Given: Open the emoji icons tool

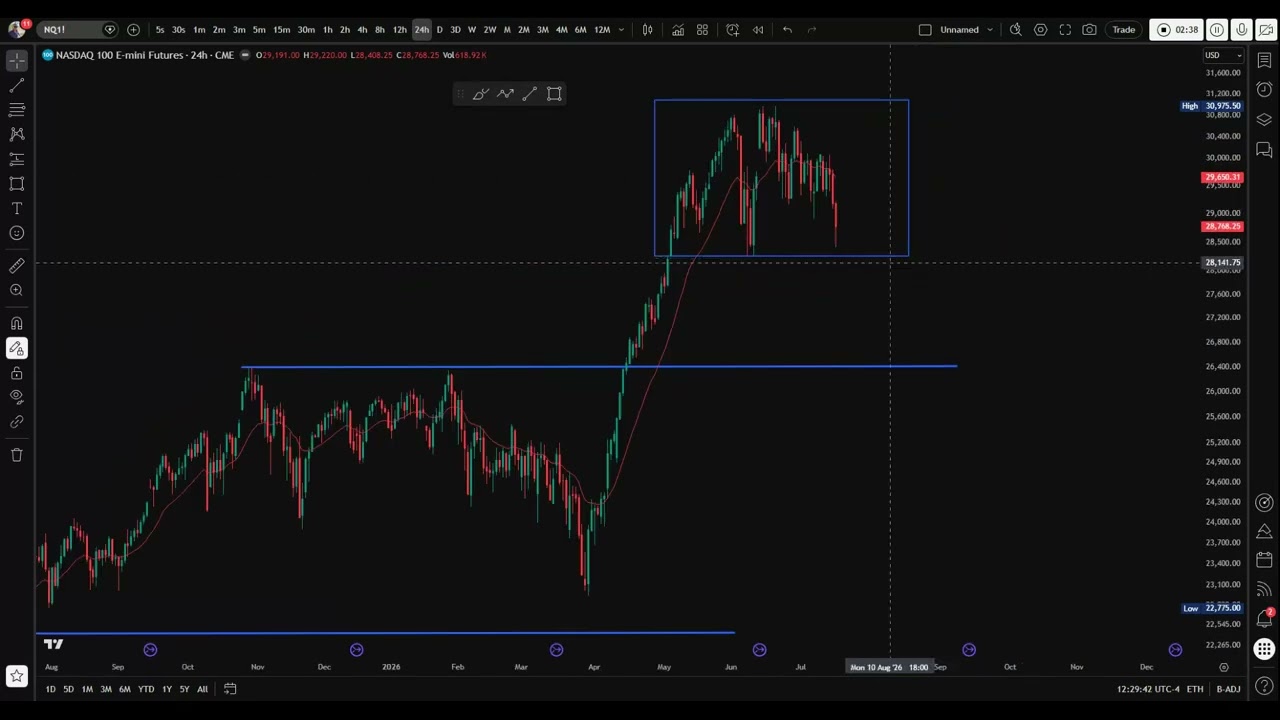Looking at the screenshot, I should click(x=17, y=233).
